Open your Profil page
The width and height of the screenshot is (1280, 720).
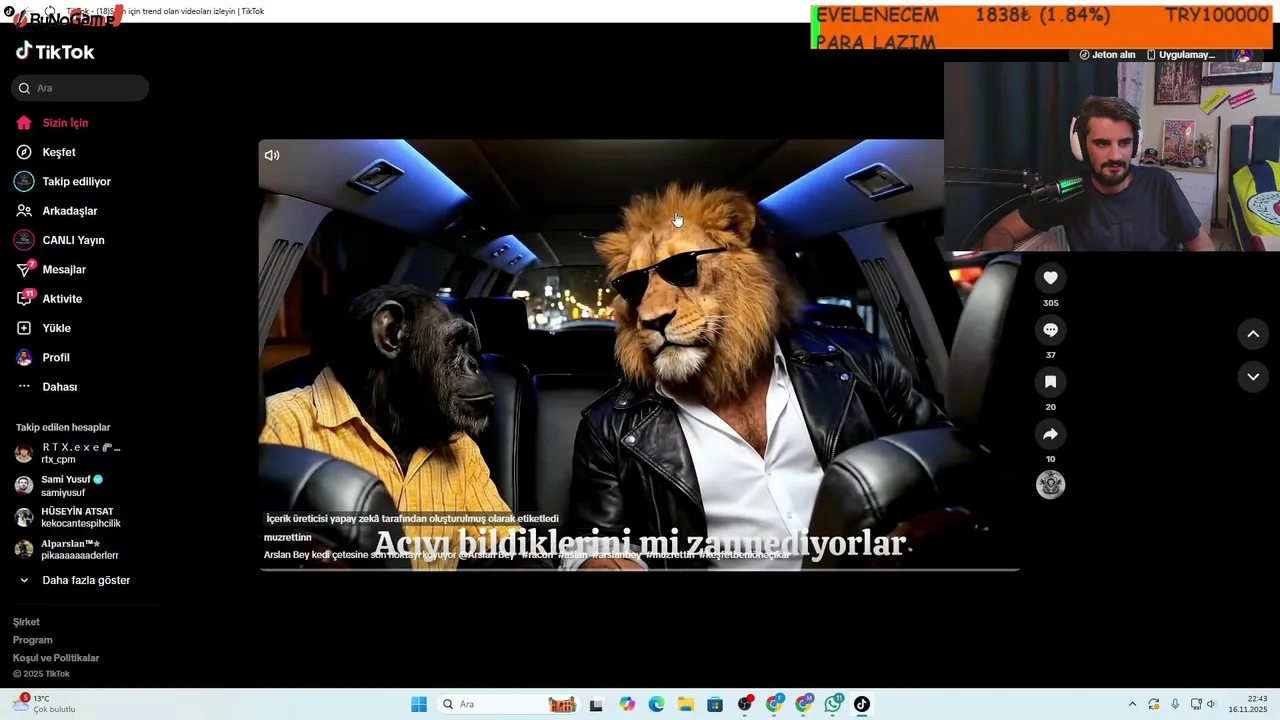click(x=56, y=358)
